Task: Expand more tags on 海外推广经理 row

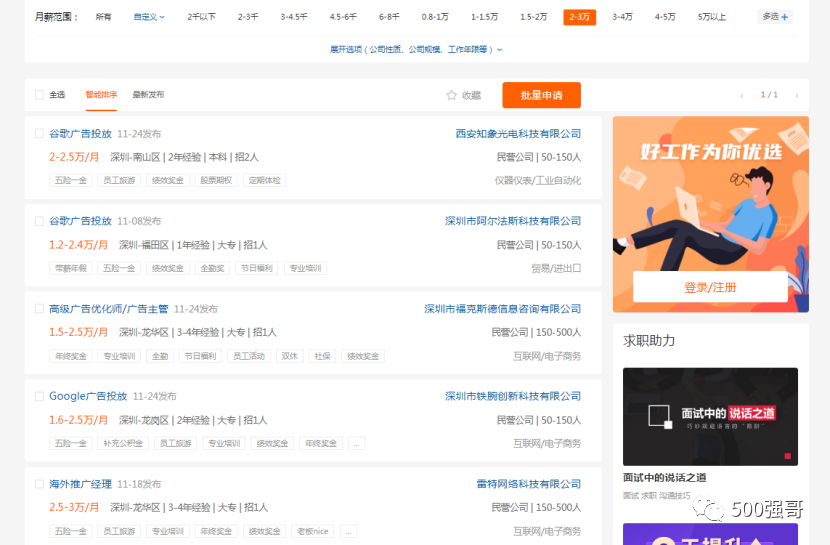Action: click(x=348, y=531)
